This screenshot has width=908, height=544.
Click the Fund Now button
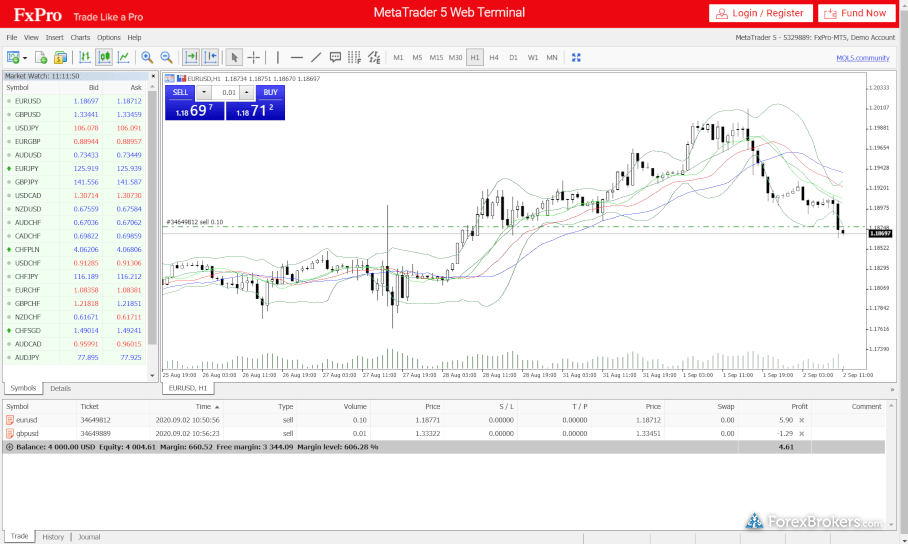pos(856,13)
